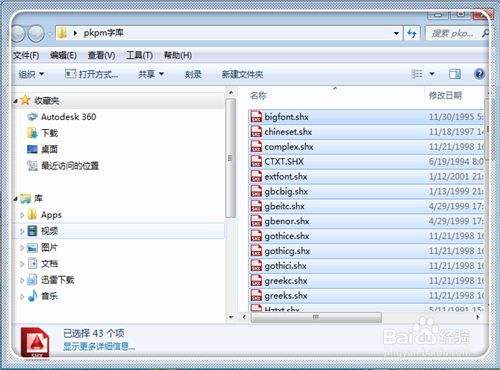The width and height of the screenshot is (500, 370).
Task: Click the 刻录 toolbar button
Action: [193, 74]
